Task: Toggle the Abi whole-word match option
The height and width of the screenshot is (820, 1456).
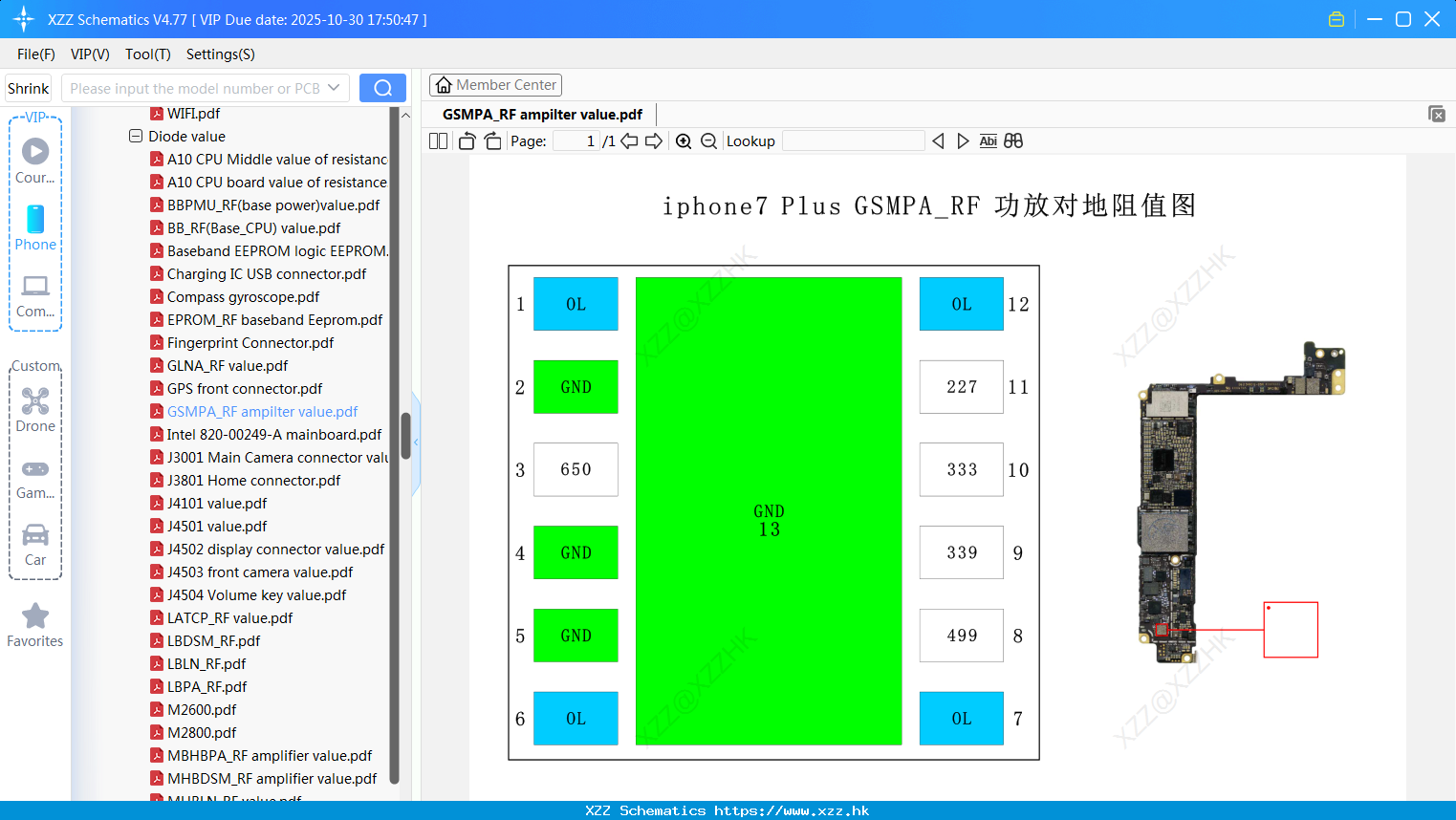Action: tap(988, 140)
